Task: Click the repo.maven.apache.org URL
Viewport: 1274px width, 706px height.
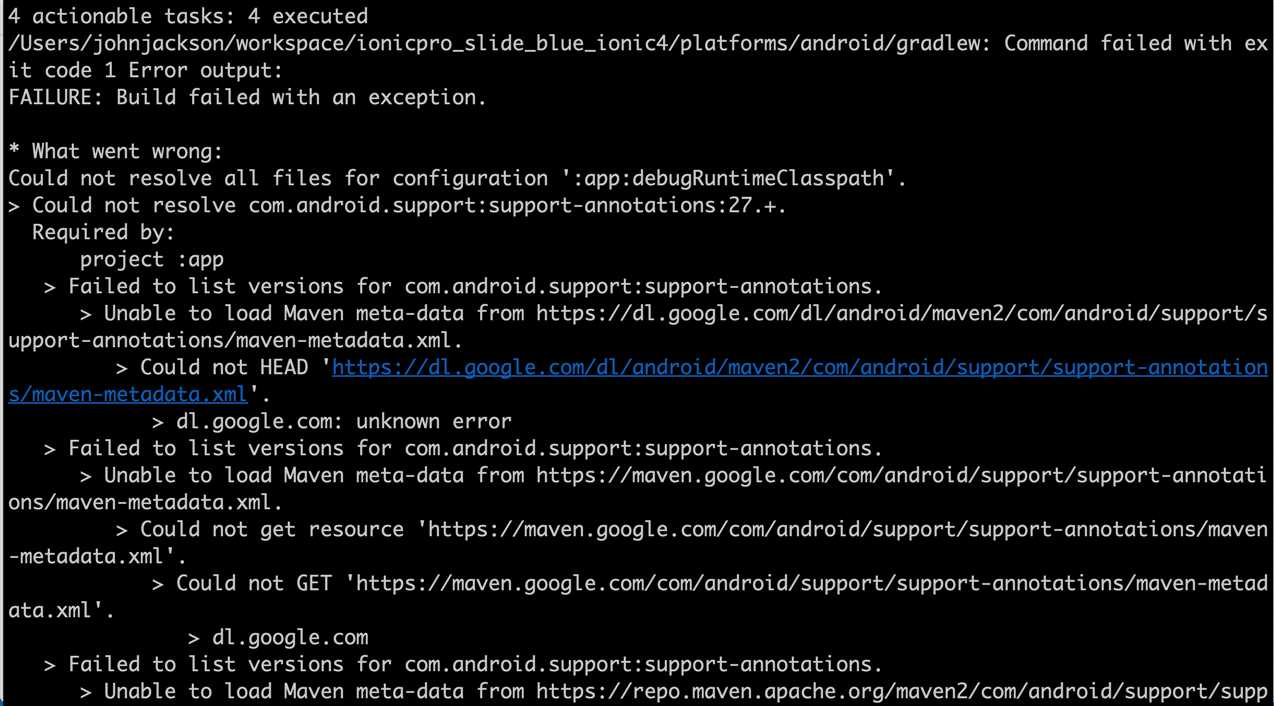Action: click(x=902, y=691)
